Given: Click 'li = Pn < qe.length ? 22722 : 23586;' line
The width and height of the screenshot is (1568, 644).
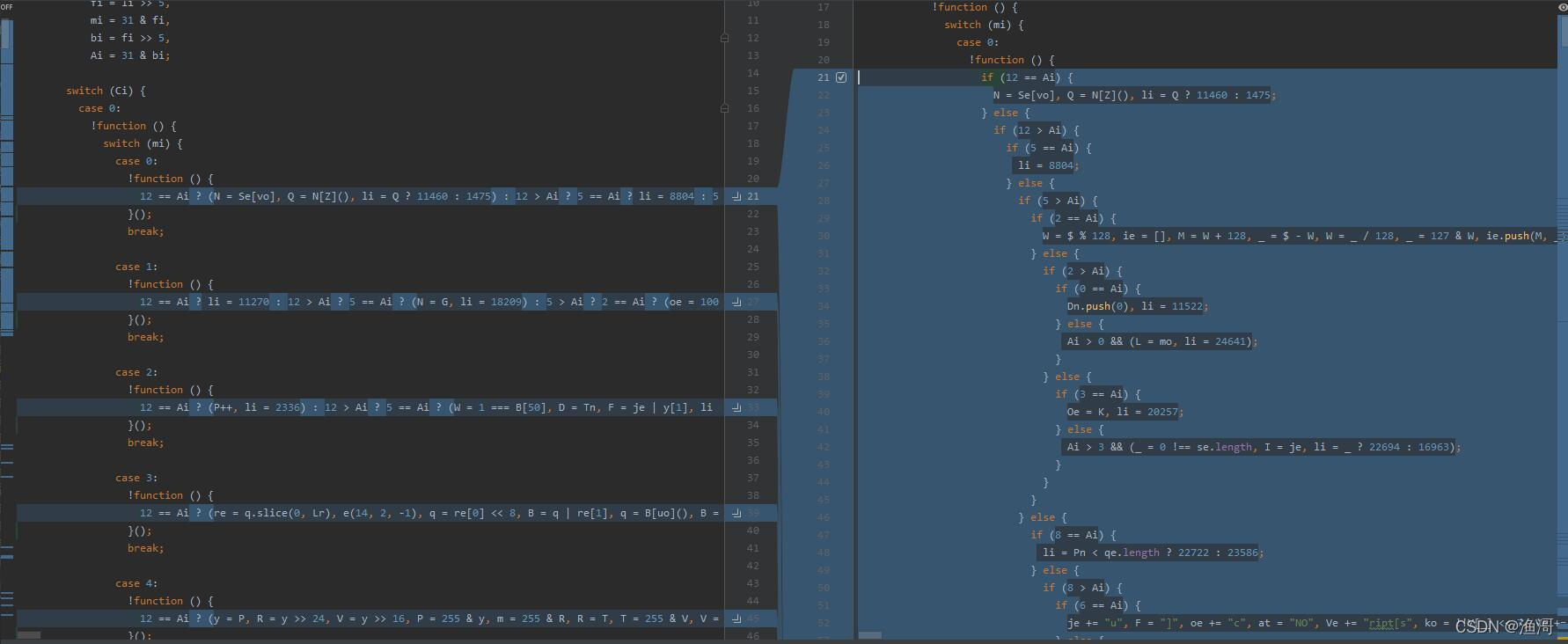Looking at the screenshot, I should (1154, 553).
